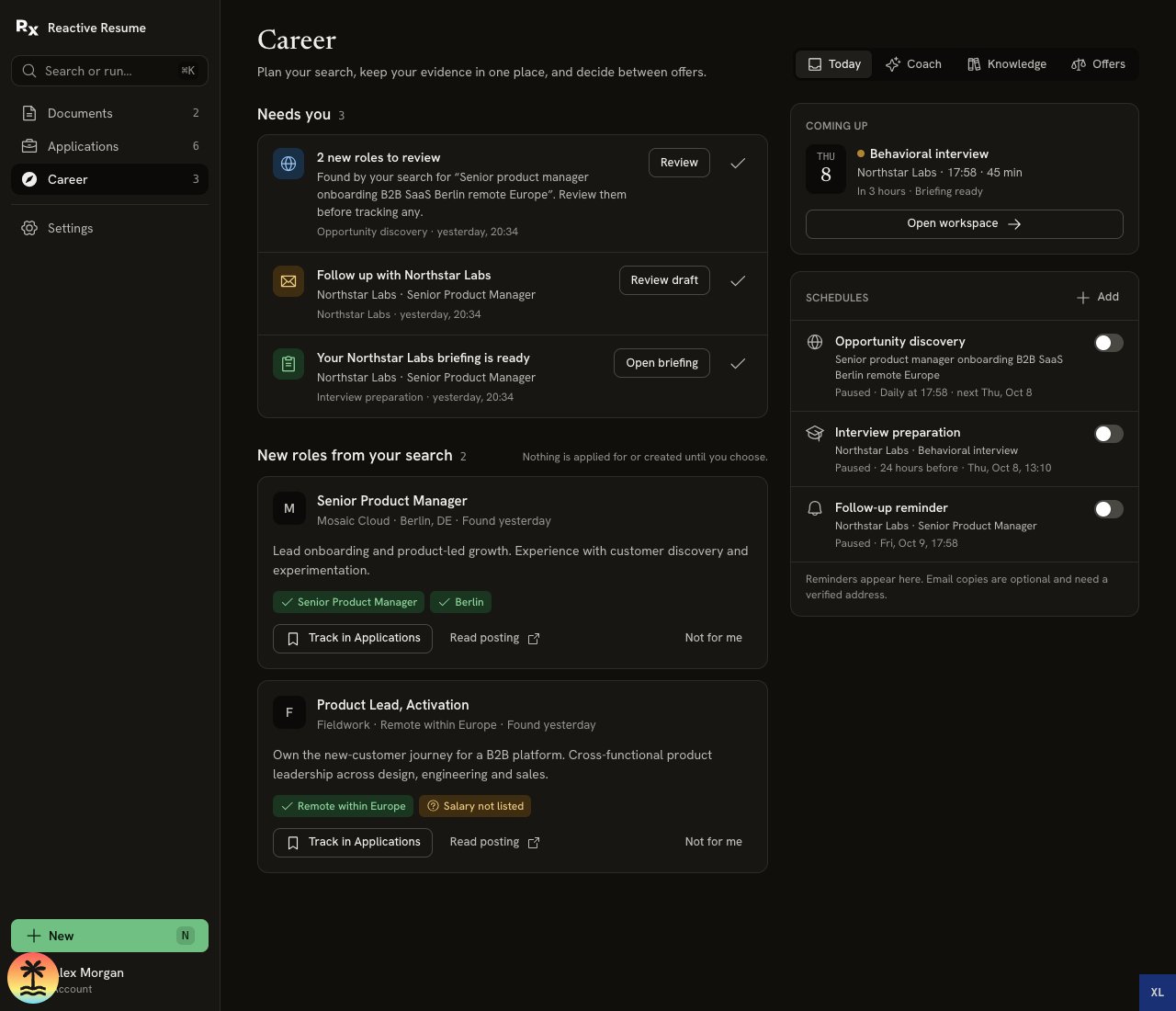Click the globe icon beside "2 new roles to review"

click(288, 164)
